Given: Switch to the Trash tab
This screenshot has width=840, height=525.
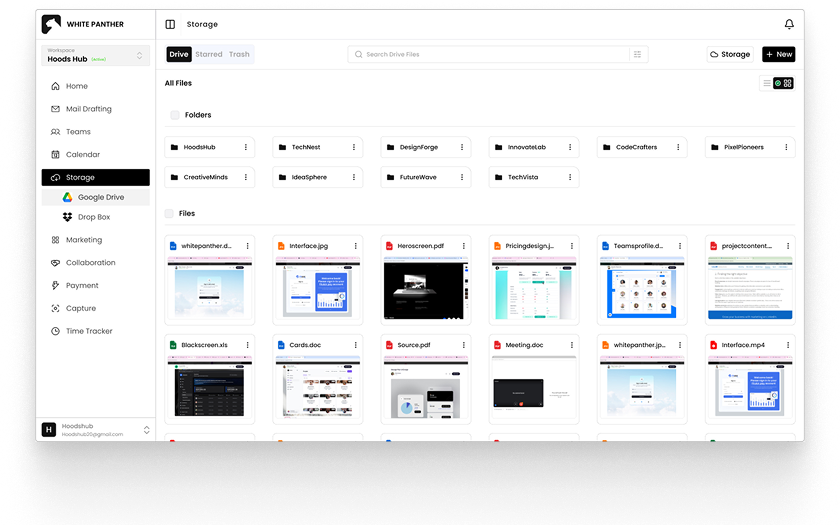Looking at the screenshot, I should click(239, 54).
